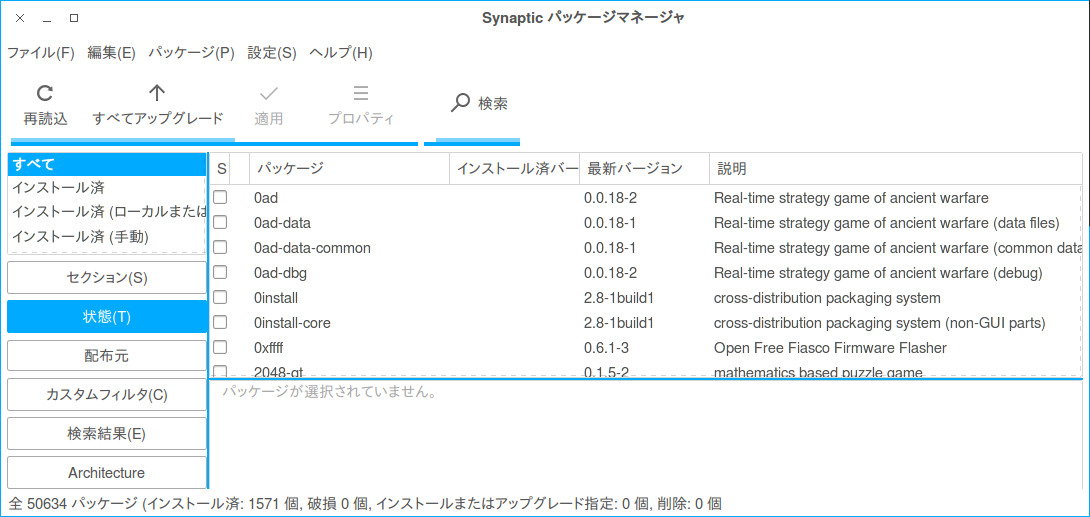This screenshot has width=1090, height=517.
Task: Open the パッケージ(P) menu
Action: (x=192, y=54)
